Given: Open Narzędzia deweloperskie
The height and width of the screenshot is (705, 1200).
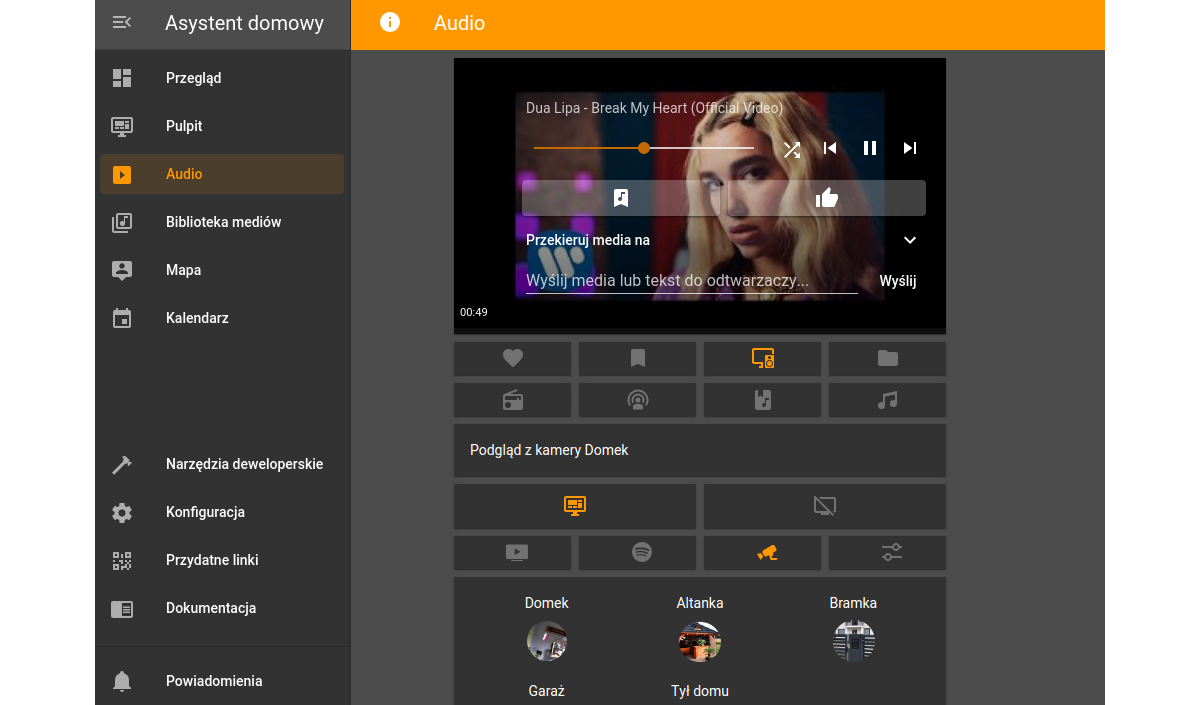Looking at the screenshot, I should (x=222, y=464).
